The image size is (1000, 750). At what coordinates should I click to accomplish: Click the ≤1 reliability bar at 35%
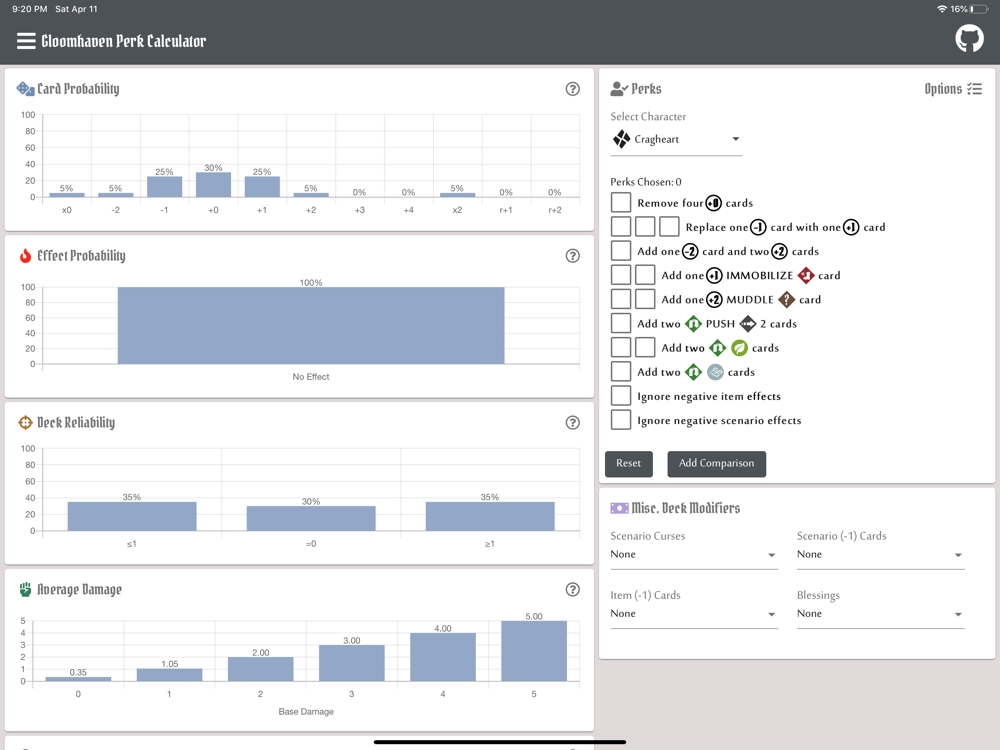pyautogui.click(x=132, y=517)
